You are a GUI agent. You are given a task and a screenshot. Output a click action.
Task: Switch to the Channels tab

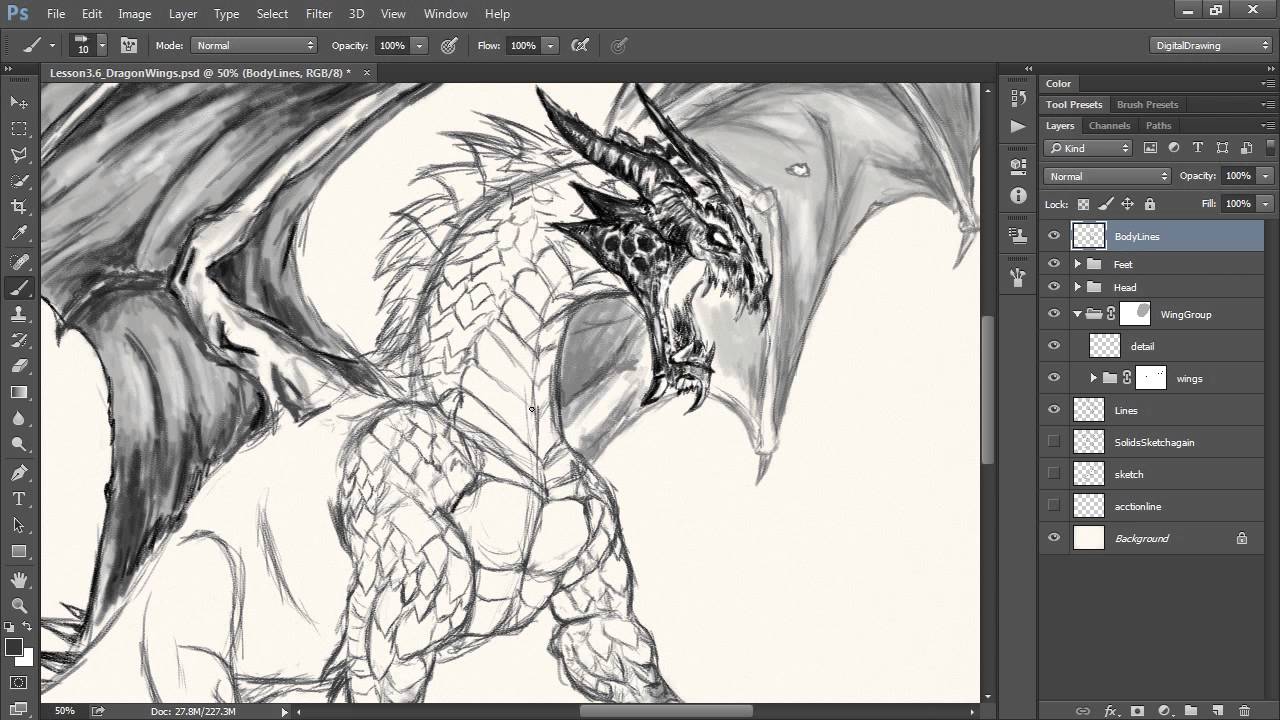(1109, 125)
